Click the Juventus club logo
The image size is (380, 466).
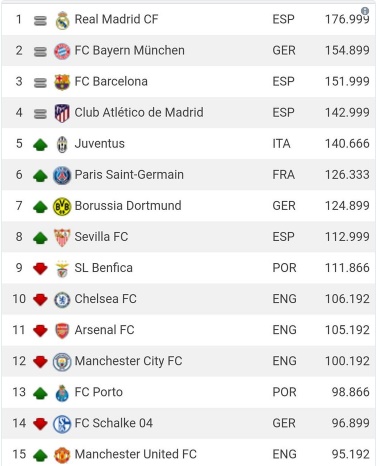62,144
